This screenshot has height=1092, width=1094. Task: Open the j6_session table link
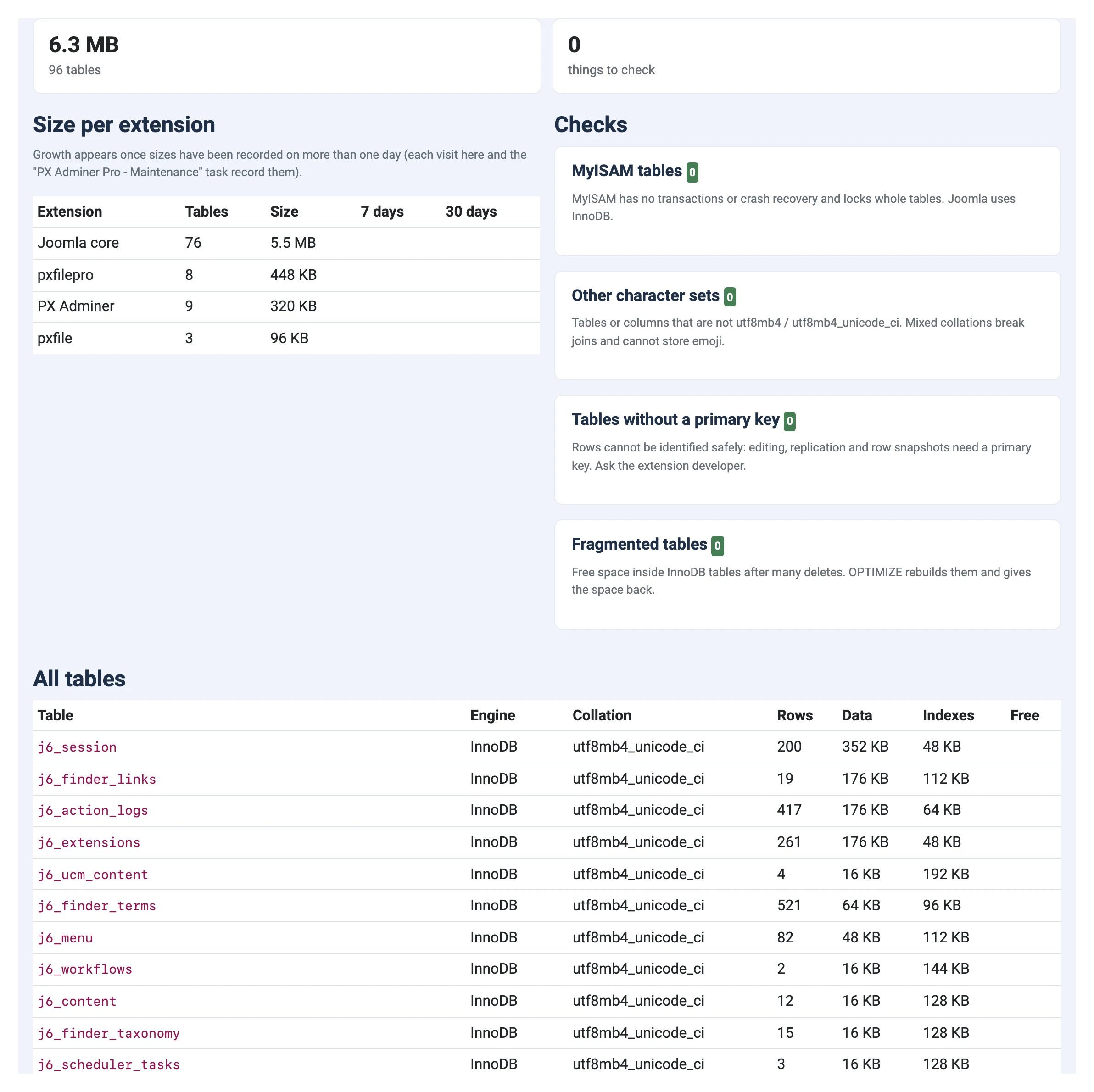[x=77, y=747]
